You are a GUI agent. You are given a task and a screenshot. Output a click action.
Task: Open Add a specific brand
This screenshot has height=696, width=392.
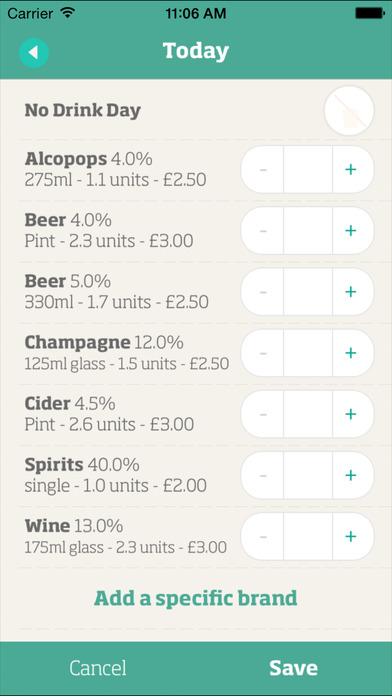[x=195, y=598]
